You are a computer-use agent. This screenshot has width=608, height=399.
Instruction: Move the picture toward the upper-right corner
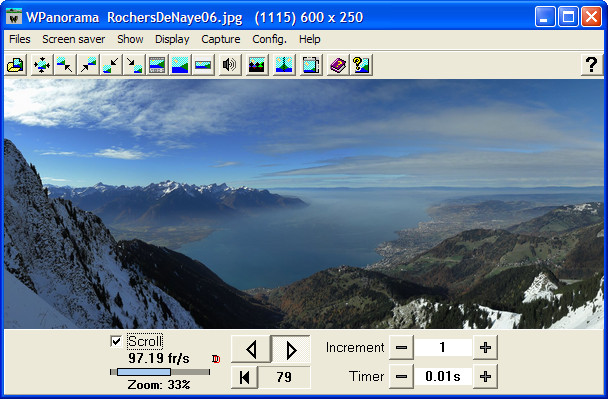click(x=88, y=65)
